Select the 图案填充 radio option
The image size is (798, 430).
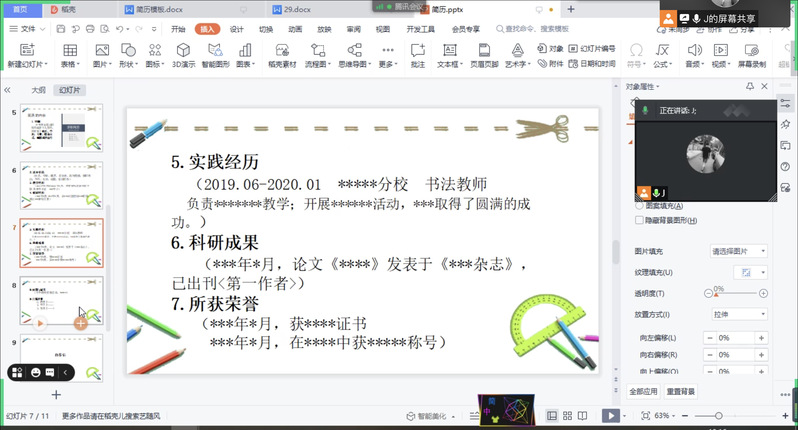[640, 206]
